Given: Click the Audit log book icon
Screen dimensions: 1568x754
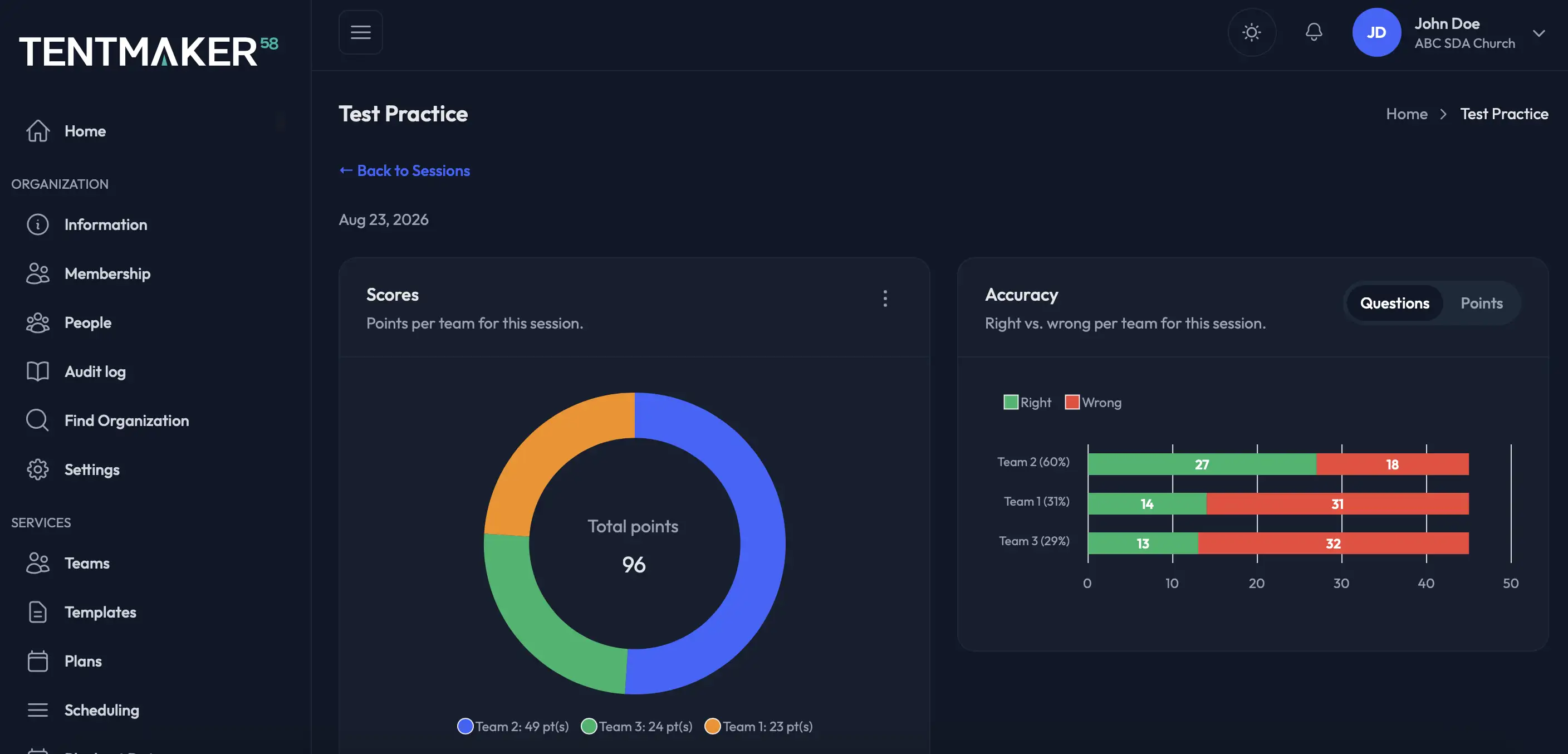Looking at the screenshot, I should (x=38, y=371).
